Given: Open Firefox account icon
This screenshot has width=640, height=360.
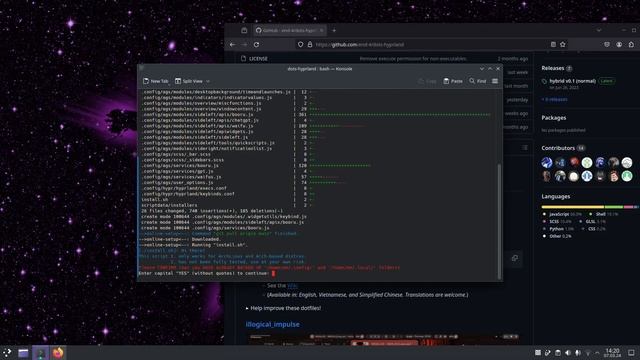Looking at the screenshot, I should point(619,44).
